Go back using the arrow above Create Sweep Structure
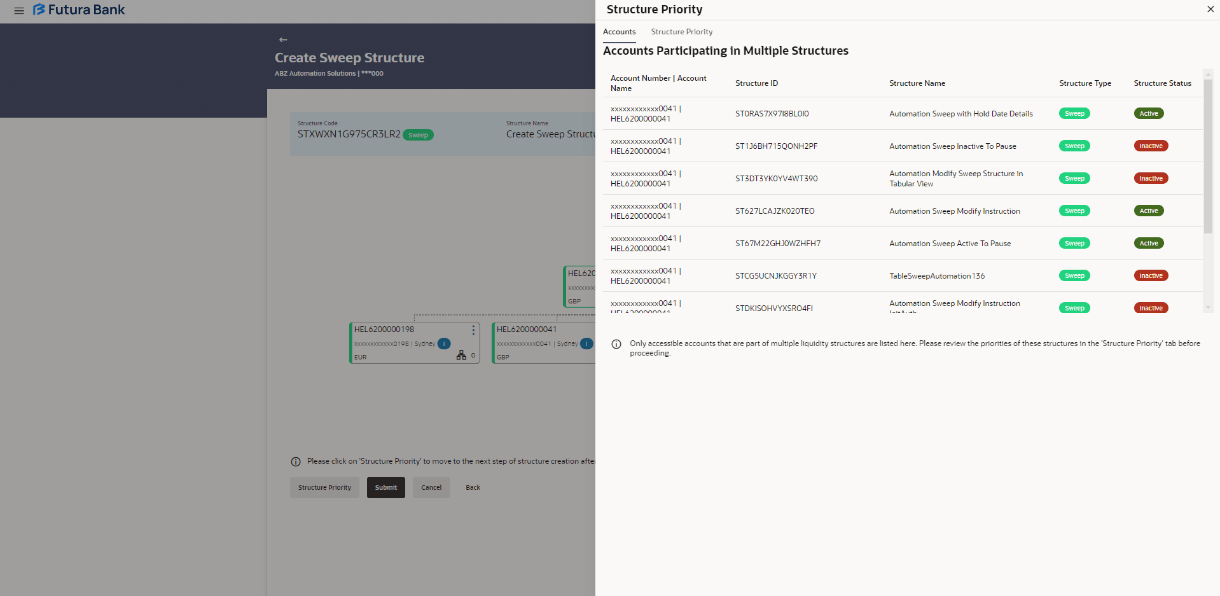This screenshot has height=596, width=1220. [283, 40]
